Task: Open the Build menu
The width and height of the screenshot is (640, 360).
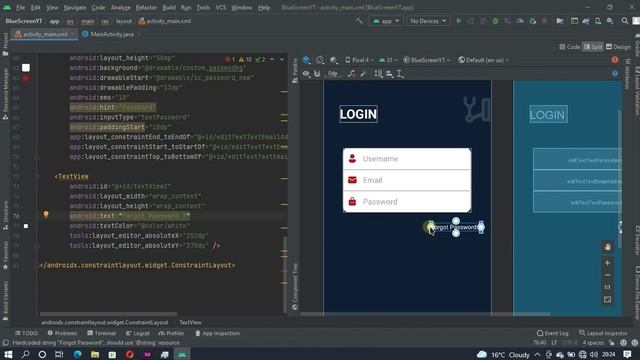Action: tap(169, 7)
